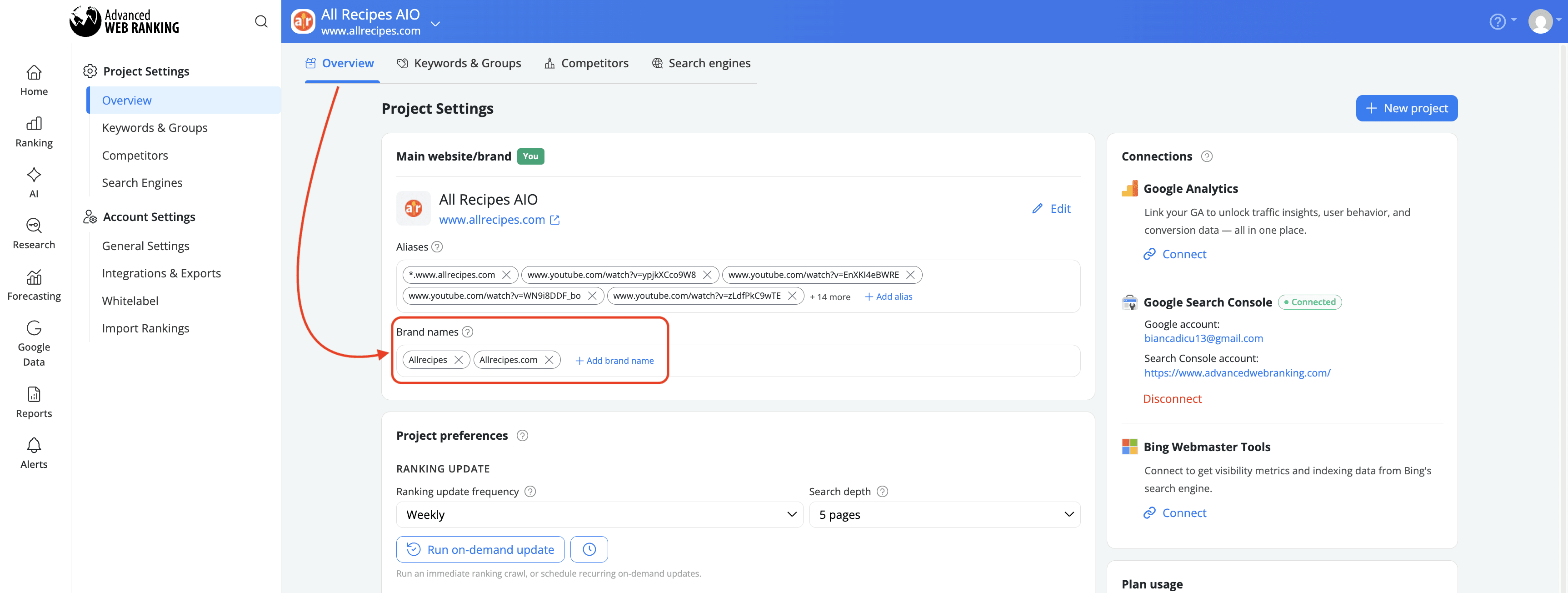Open the Brand names help tooltip
The height and width of the screenshot is (593, 1568).
click(x=468, y=332)
